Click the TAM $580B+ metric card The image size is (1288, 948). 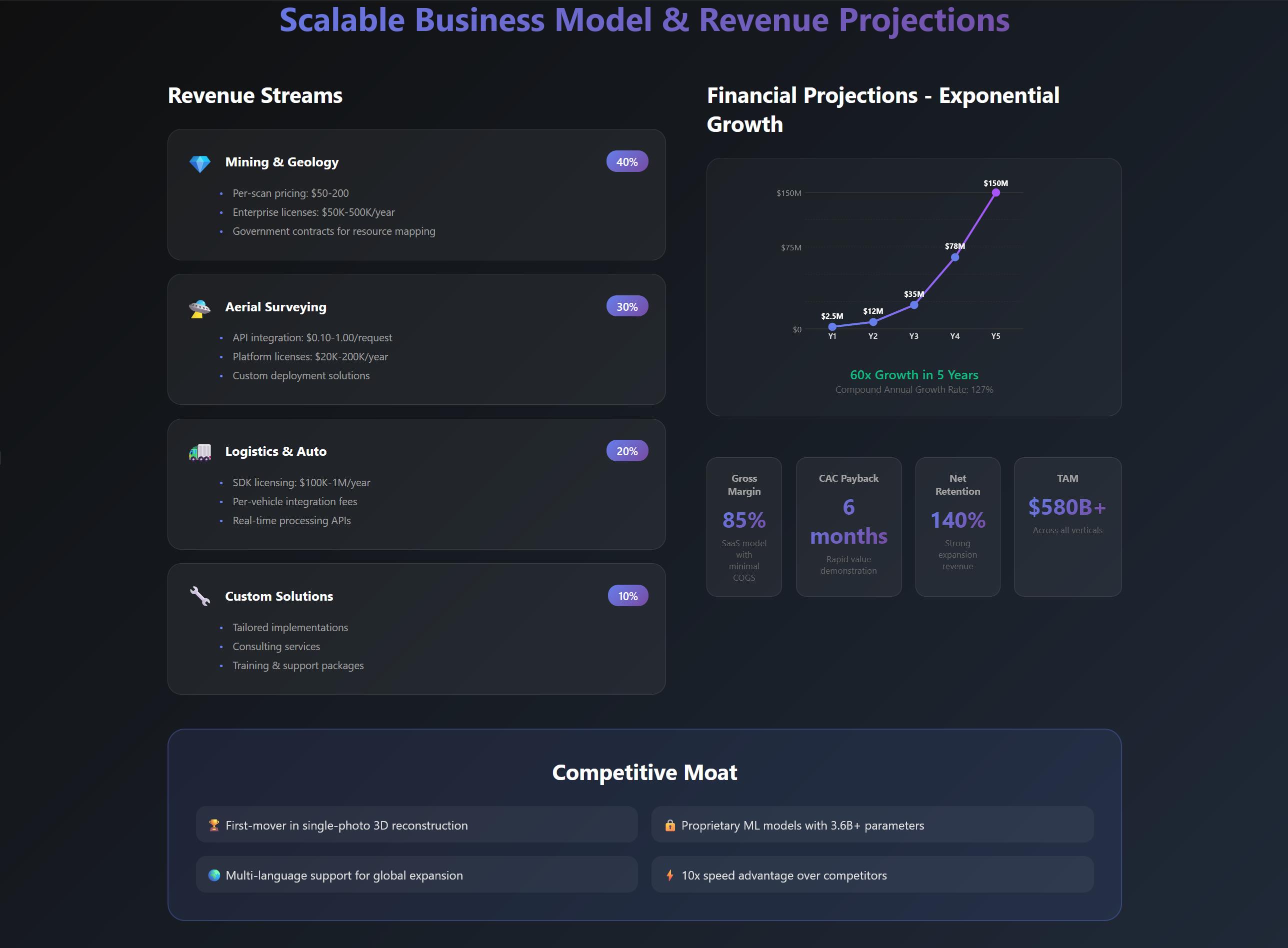point(1067,526)
